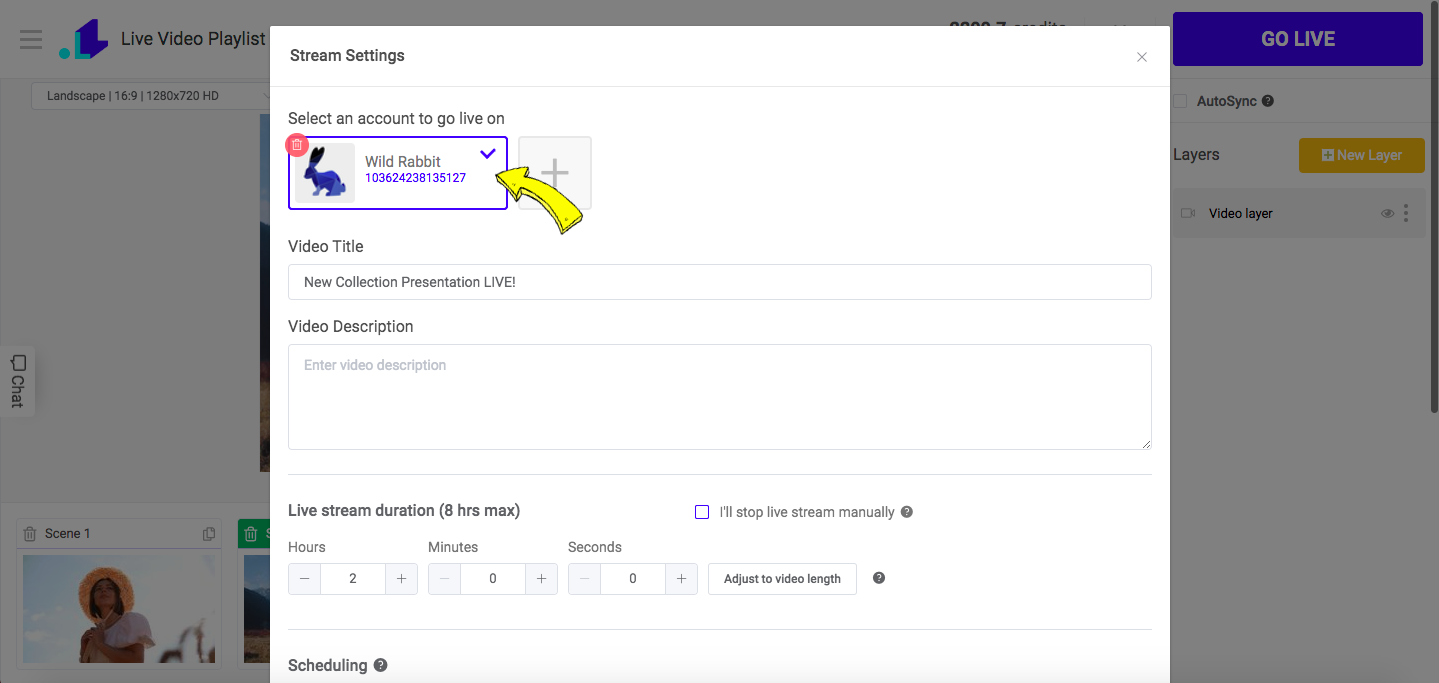The width and height of the screenshot is (1439, 683).
Task: Open the Chat side tab
Action: pos(17,381)
